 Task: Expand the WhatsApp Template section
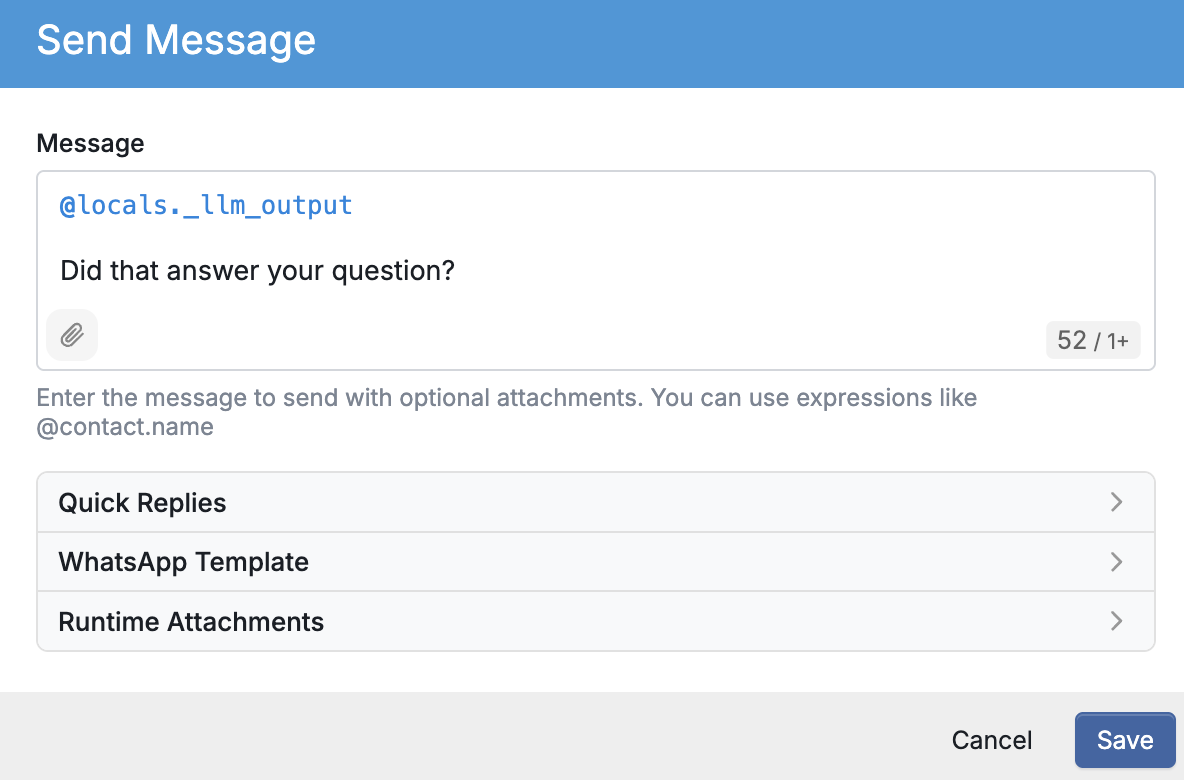596,562
